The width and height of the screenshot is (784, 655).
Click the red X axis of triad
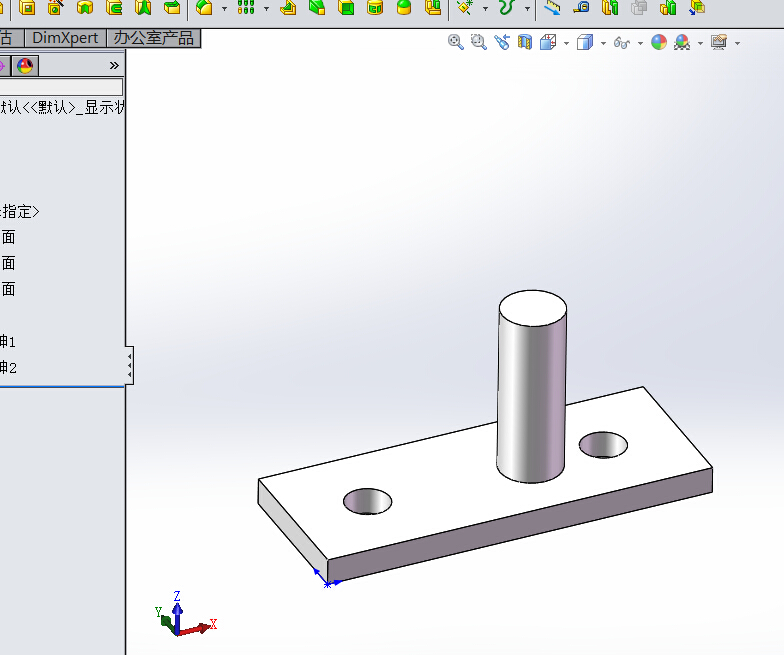[x=199, y=628]
